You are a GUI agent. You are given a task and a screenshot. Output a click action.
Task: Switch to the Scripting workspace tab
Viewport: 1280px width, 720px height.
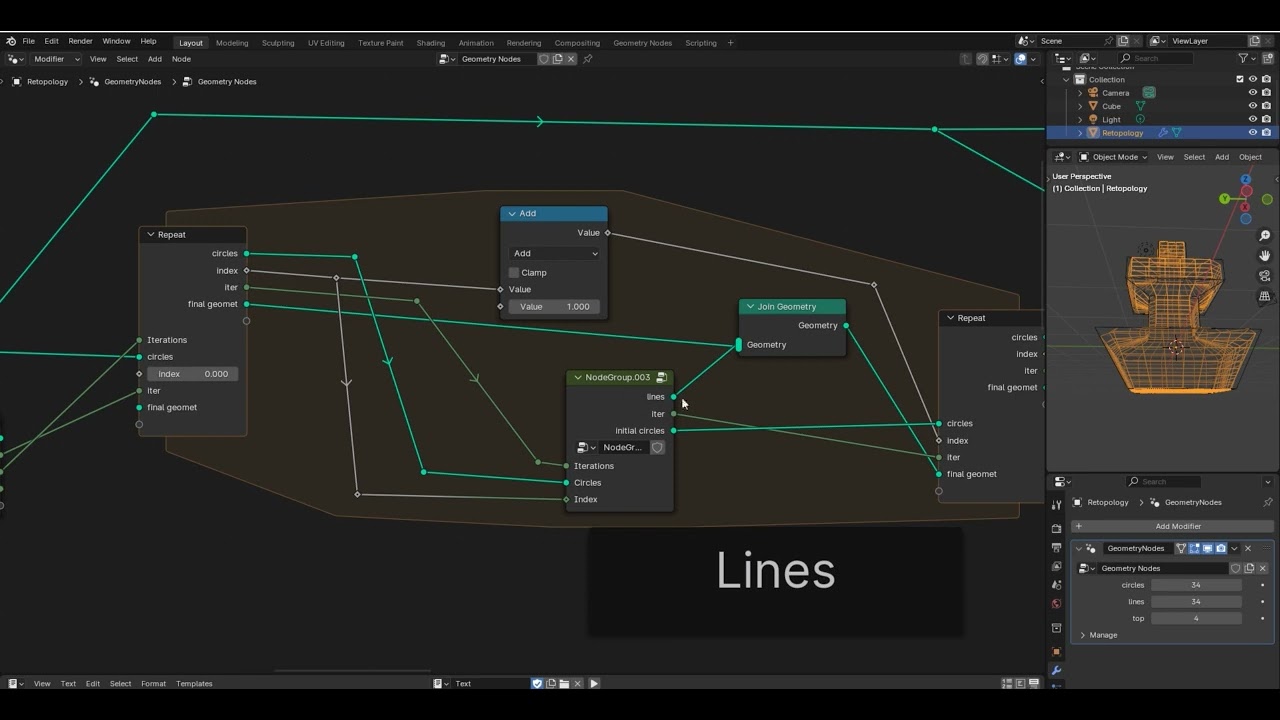tap(701, 43)
